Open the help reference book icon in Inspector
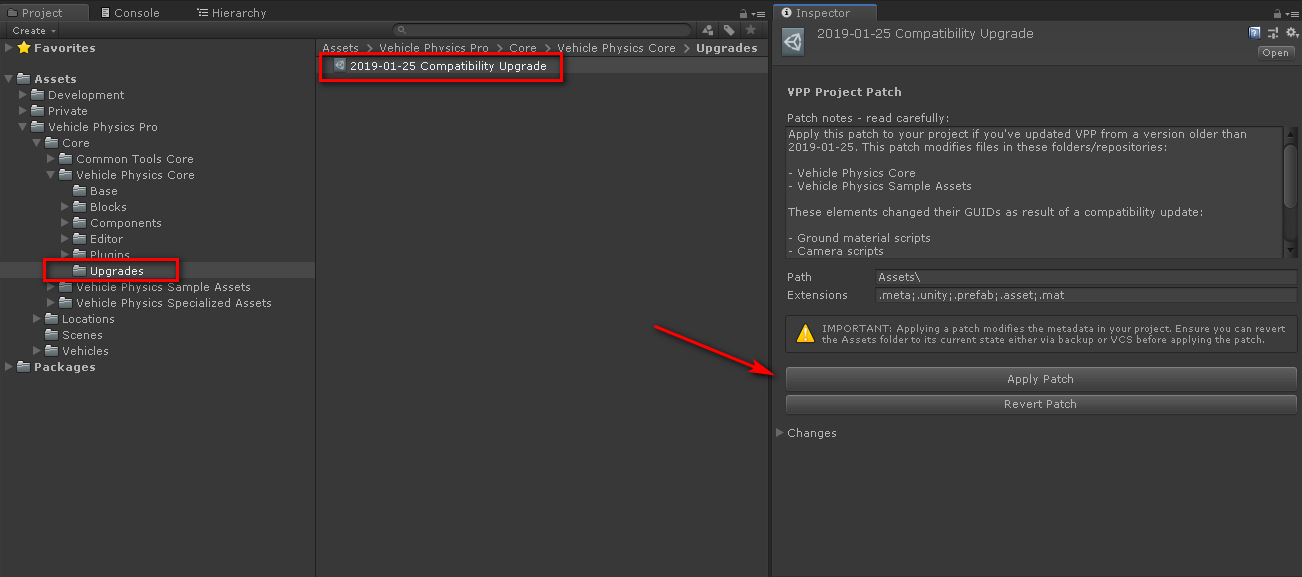 1255,33
